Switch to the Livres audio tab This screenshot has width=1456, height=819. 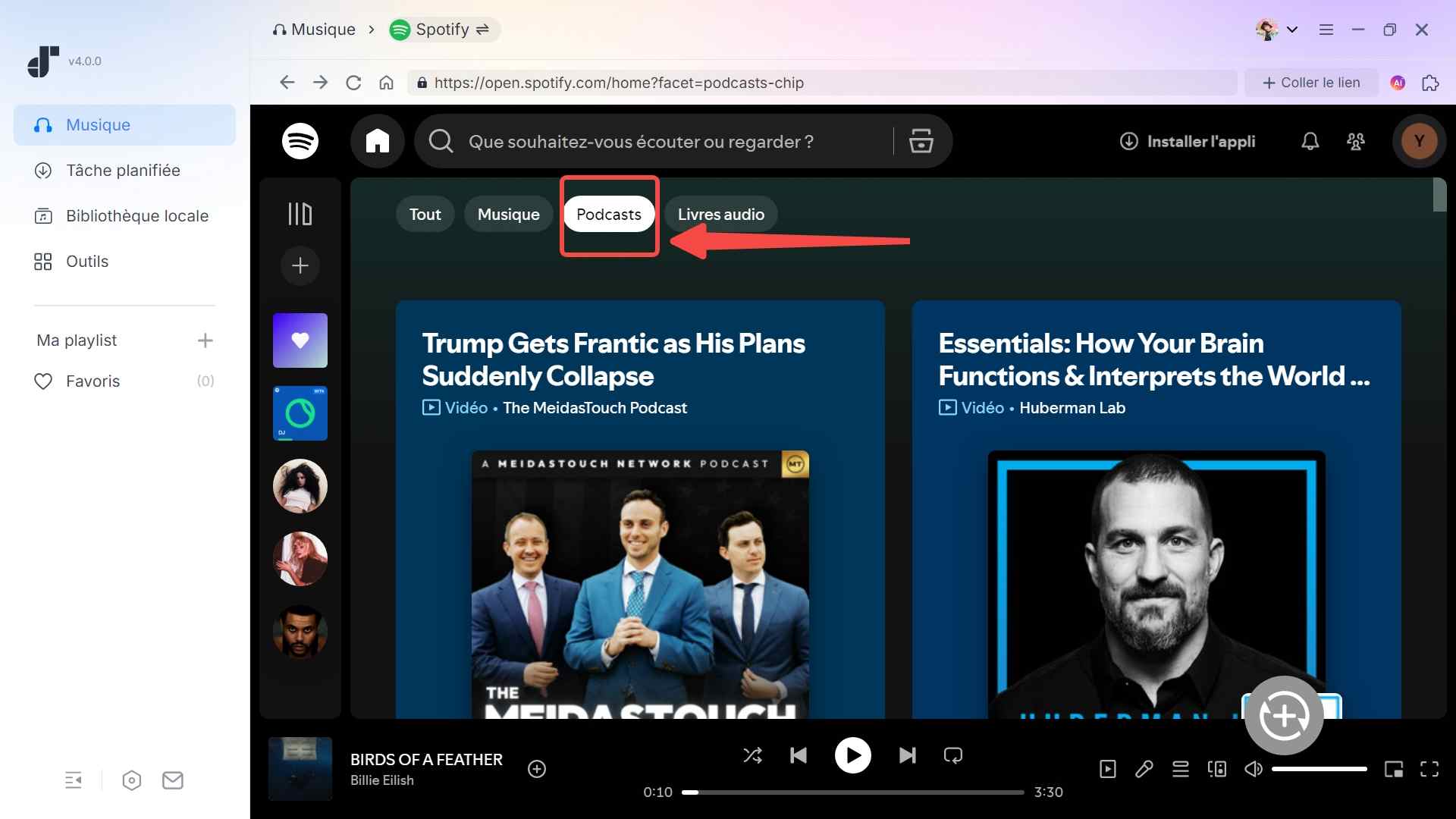coord(720,214)
